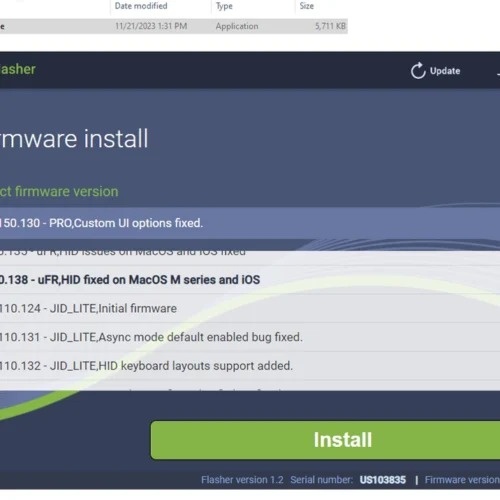Click the firmware install heading
The height and width of the screenshot is (500, 500).
(74, 139)
